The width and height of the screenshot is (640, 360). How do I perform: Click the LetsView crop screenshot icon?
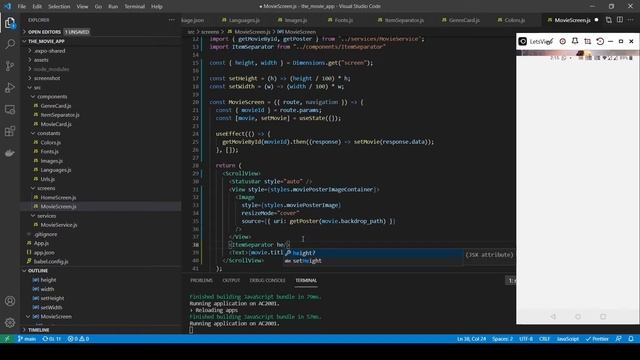pos(587,41)
